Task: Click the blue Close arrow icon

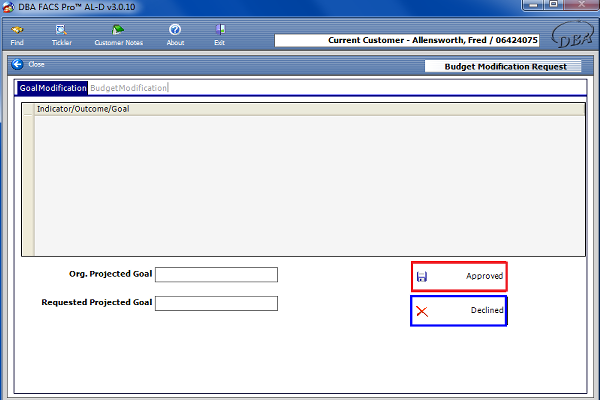Action: 17,64
